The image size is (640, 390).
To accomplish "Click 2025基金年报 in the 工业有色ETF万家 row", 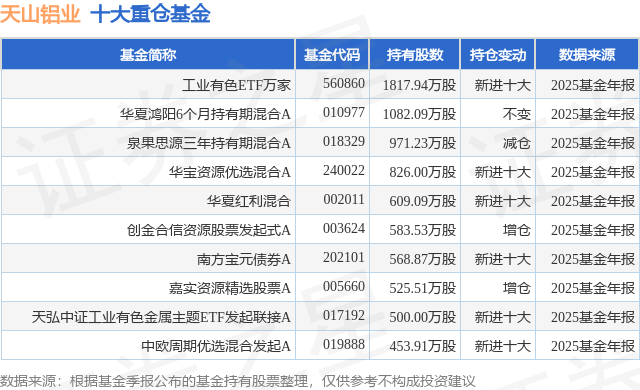I will (593, 85).
